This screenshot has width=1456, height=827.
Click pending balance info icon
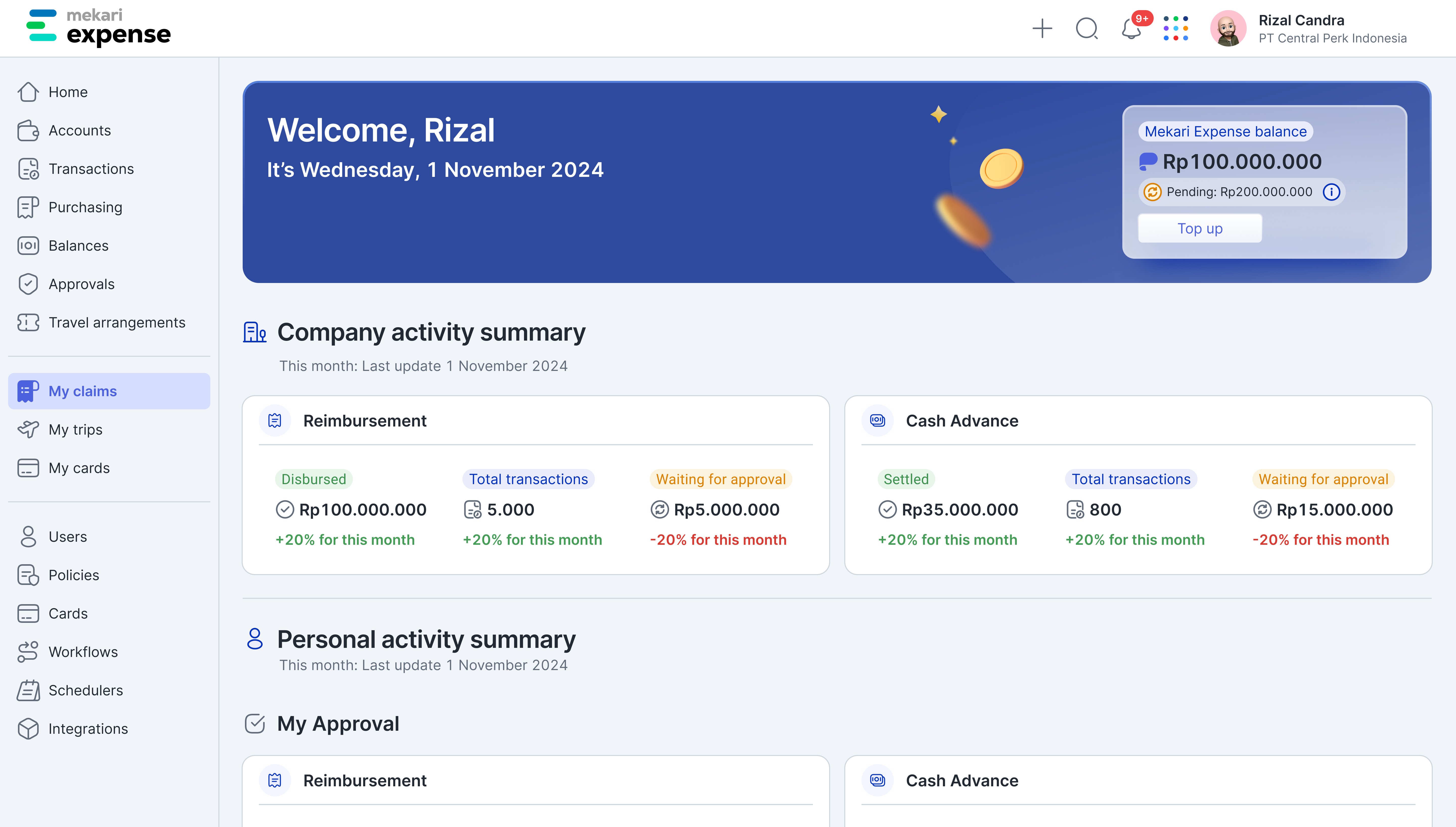point(1331,192)
